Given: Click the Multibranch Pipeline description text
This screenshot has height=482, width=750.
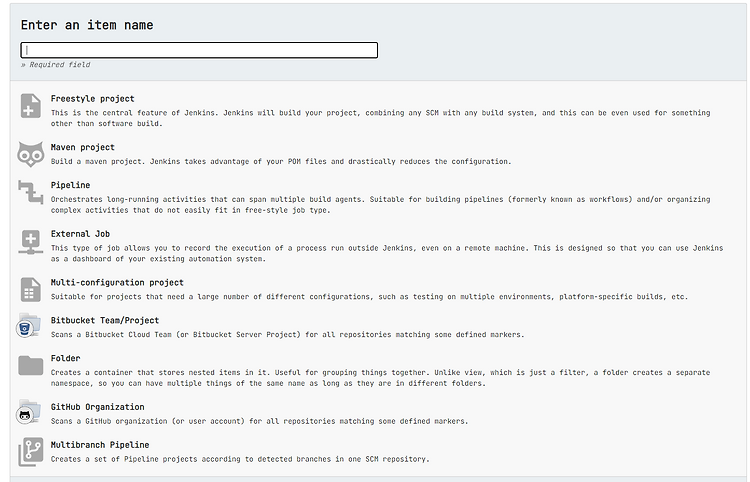Looking at the screenshot, I should [x=240, y=459].
